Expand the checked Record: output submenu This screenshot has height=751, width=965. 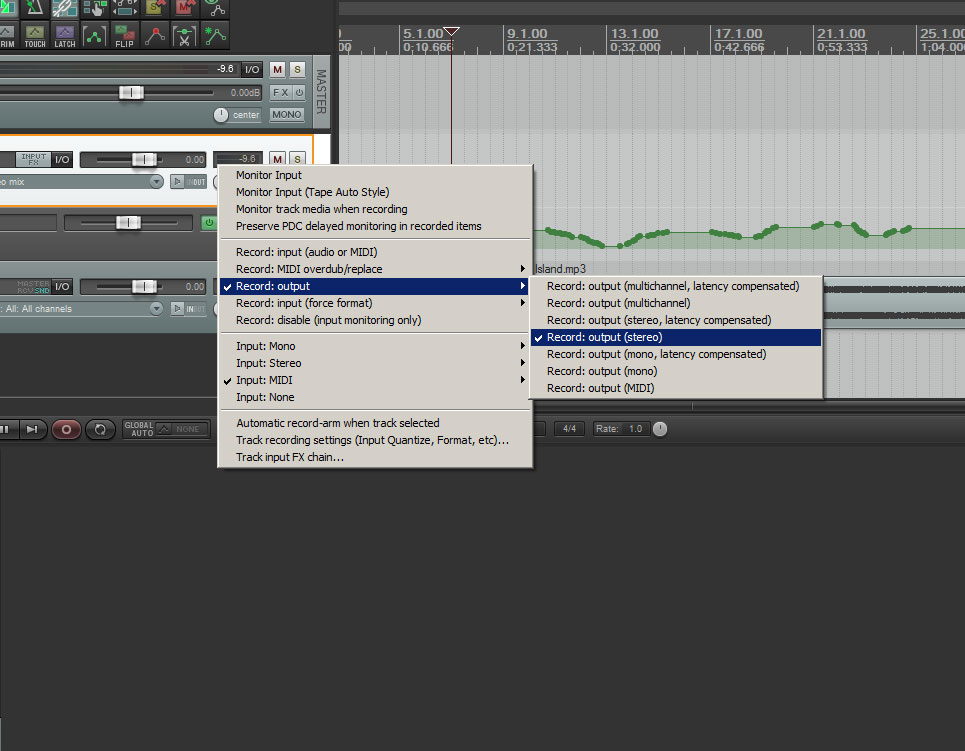375,286
